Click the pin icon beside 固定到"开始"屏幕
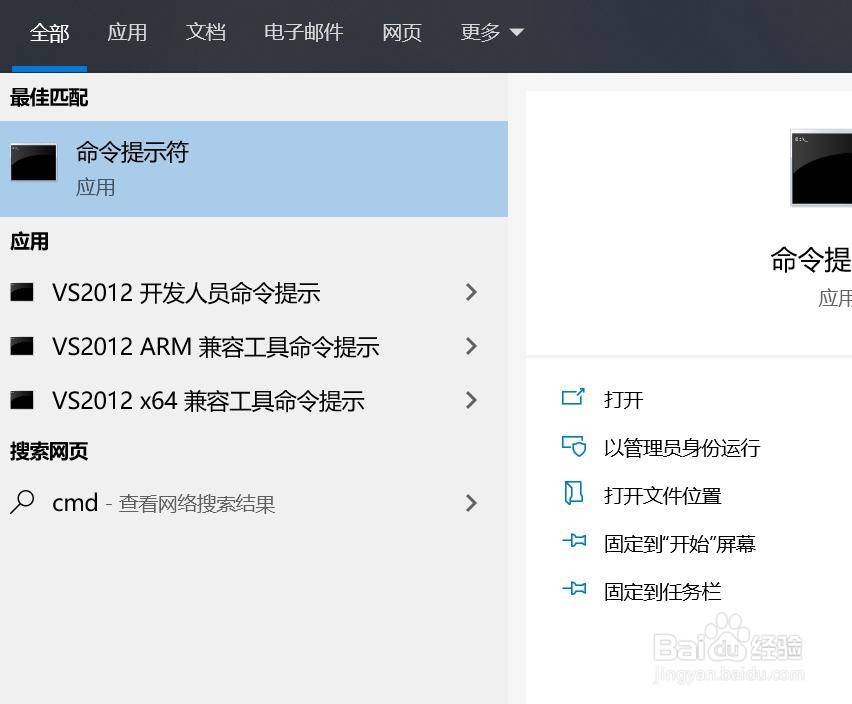The height and width of the screenshot is (704, 852). [574, 540]
